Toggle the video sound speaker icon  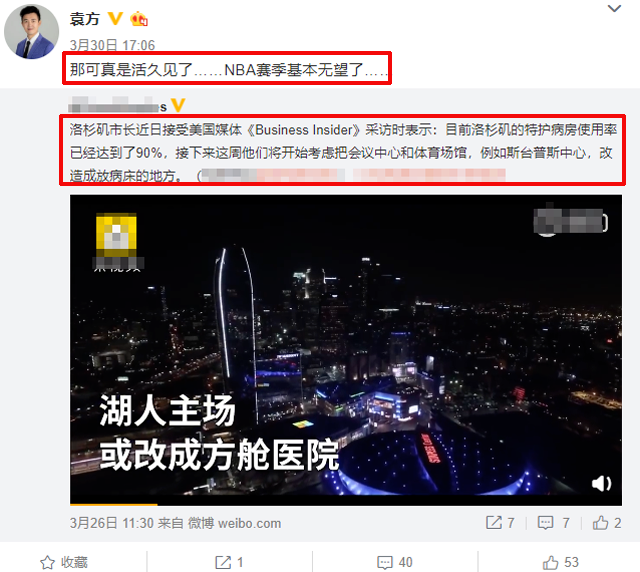[x=602, y=484]
